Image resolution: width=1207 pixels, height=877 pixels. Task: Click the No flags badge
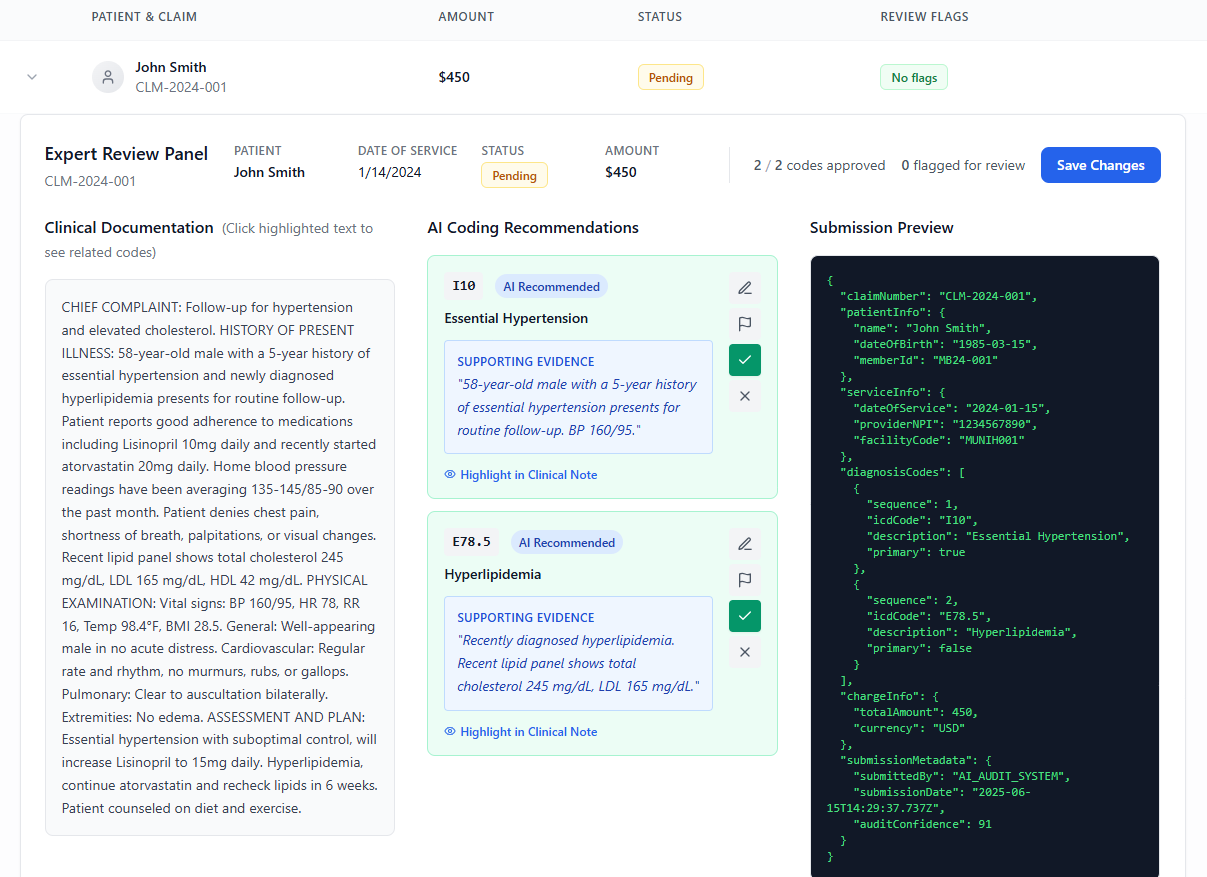[x=914, y=77]
